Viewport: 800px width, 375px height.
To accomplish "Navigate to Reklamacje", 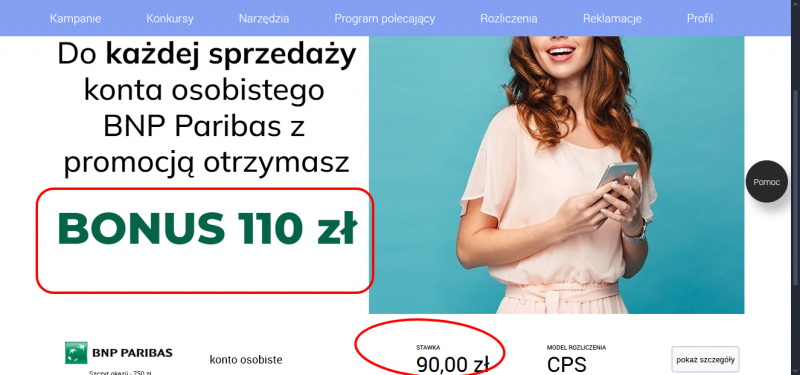I will 612,19.
